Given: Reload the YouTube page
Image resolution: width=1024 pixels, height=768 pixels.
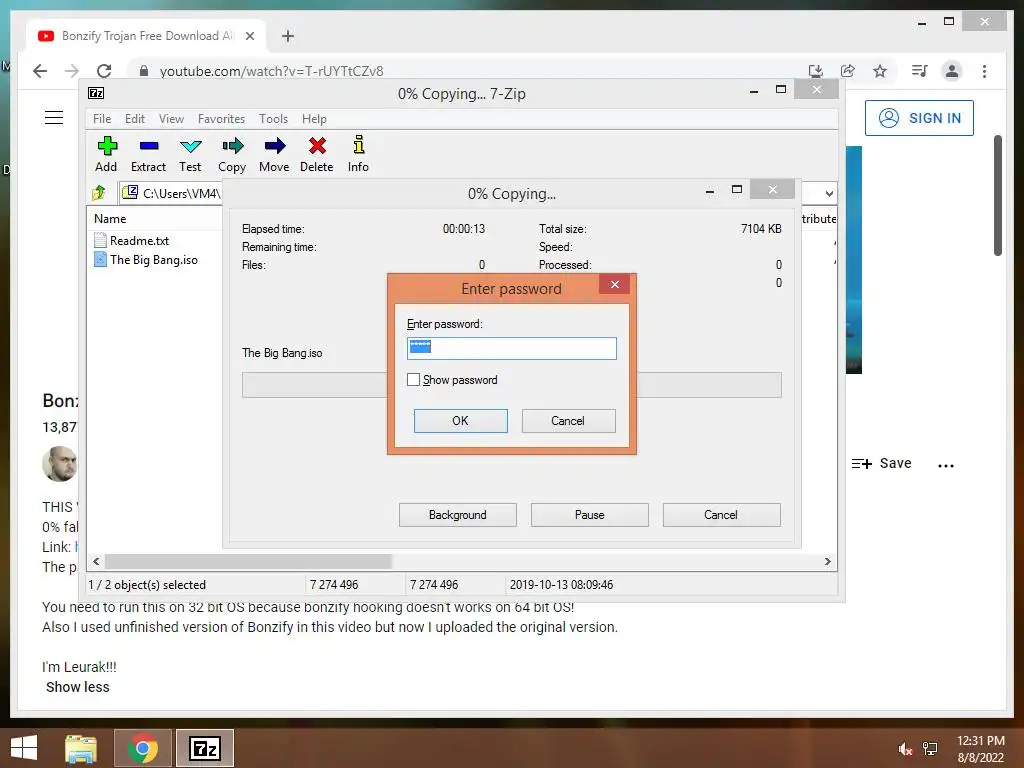Looking at the screenshot, I should [104, 71].
